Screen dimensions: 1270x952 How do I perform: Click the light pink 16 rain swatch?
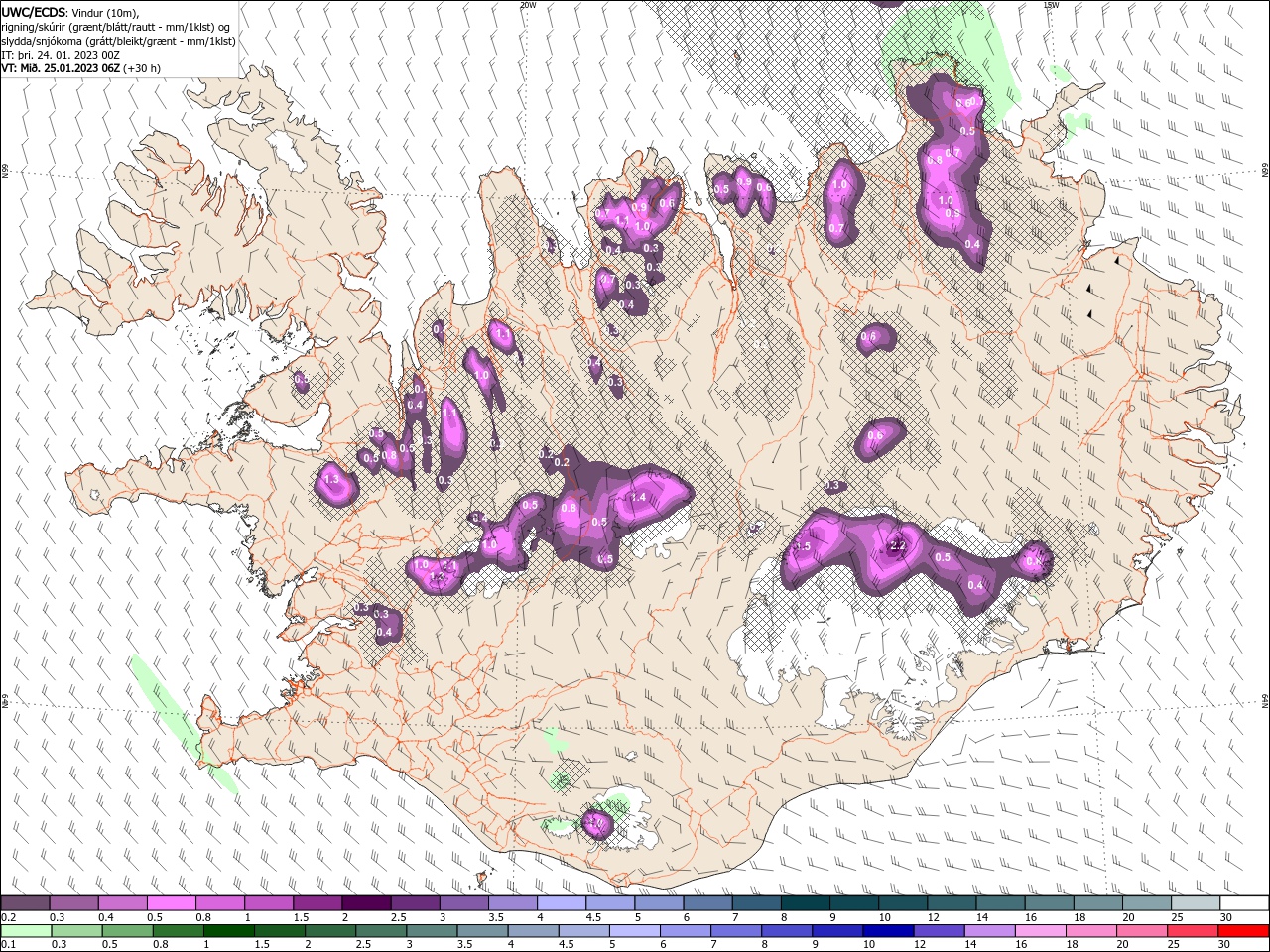(x=1041, y=931)
